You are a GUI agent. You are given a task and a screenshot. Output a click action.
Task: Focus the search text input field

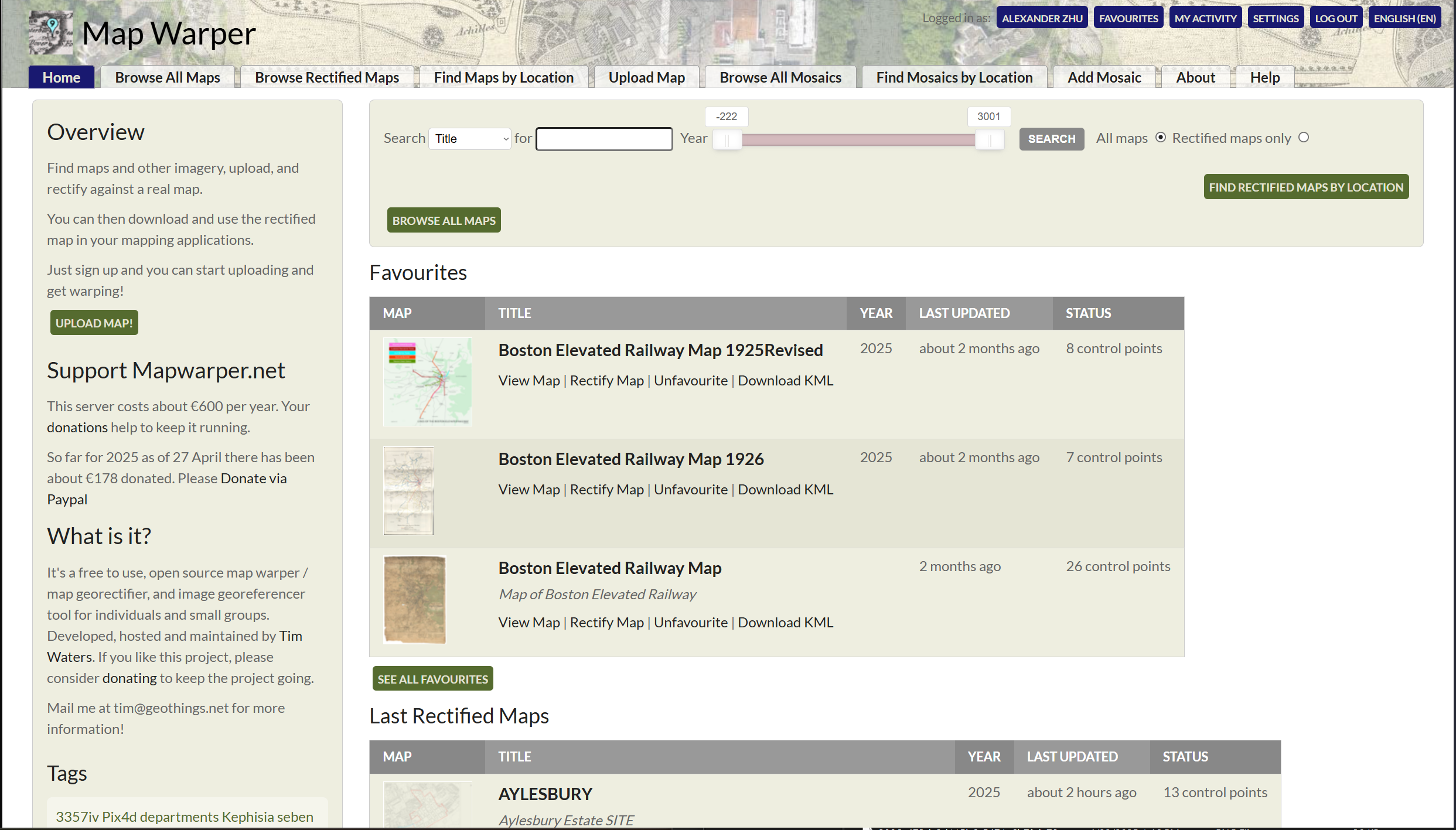(x=604, y=139)
